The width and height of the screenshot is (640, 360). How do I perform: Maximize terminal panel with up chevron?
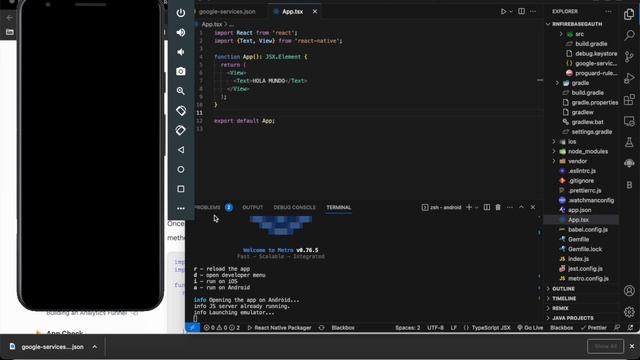(x=521, y=207)
